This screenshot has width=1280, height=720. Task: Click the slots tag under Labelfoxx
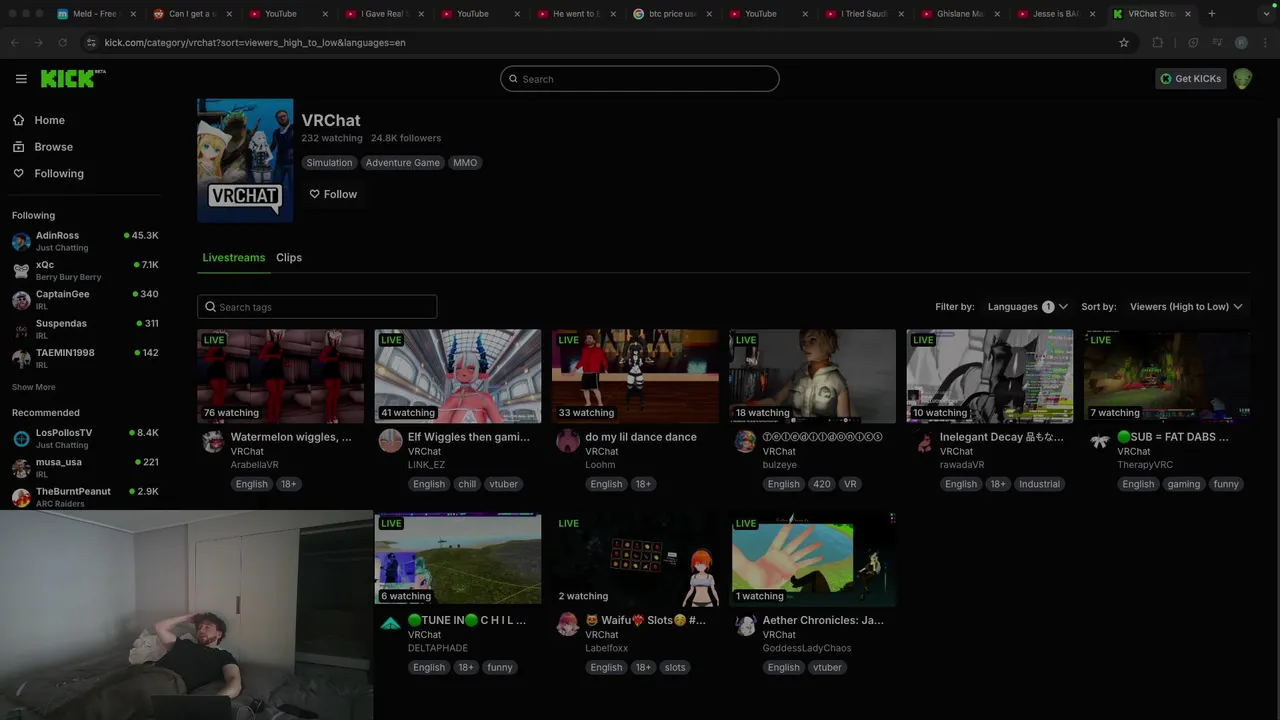(675, 668)
